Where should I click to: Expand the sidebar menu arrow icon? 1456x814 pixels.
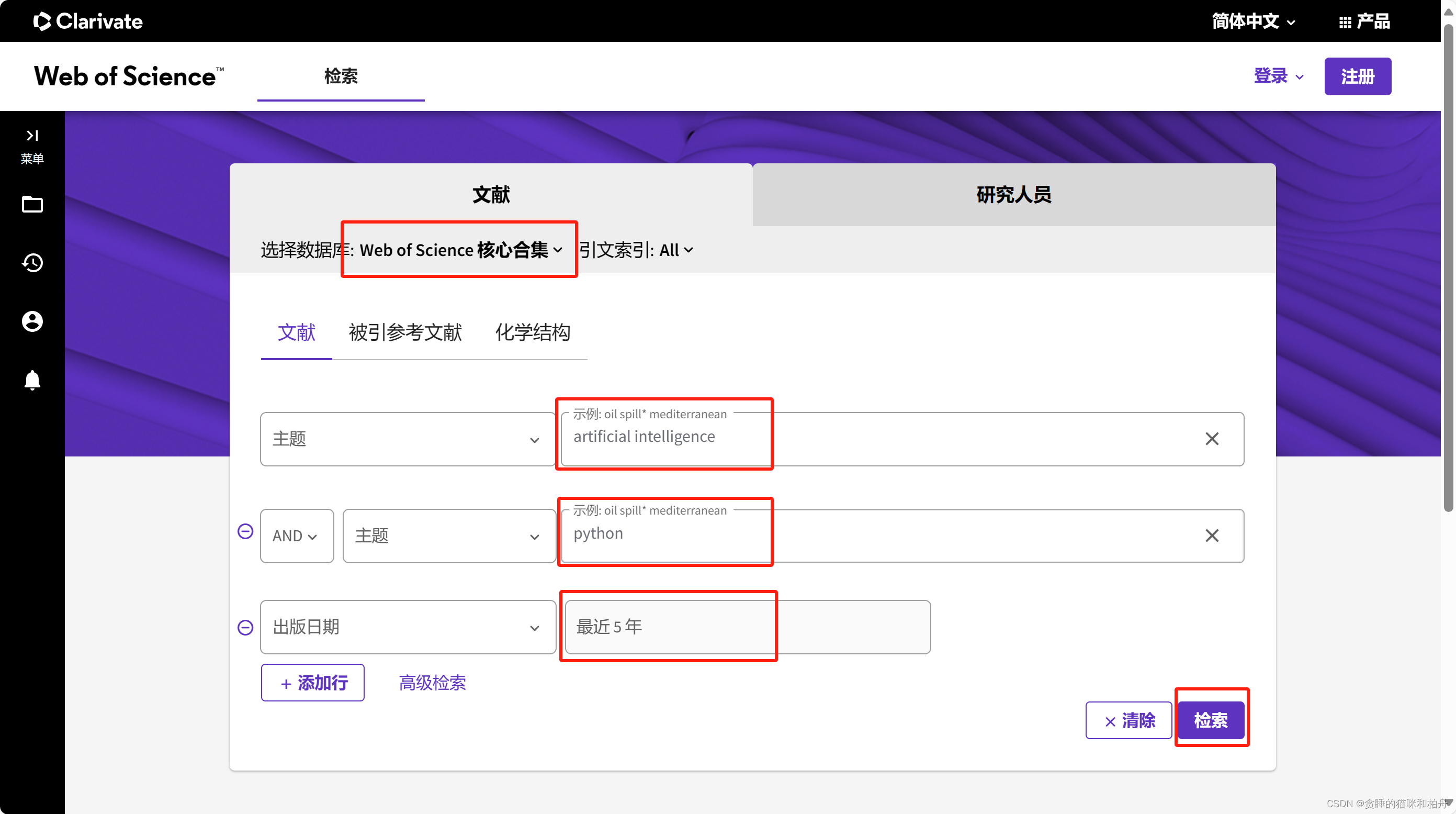click(x=32, y=135)
